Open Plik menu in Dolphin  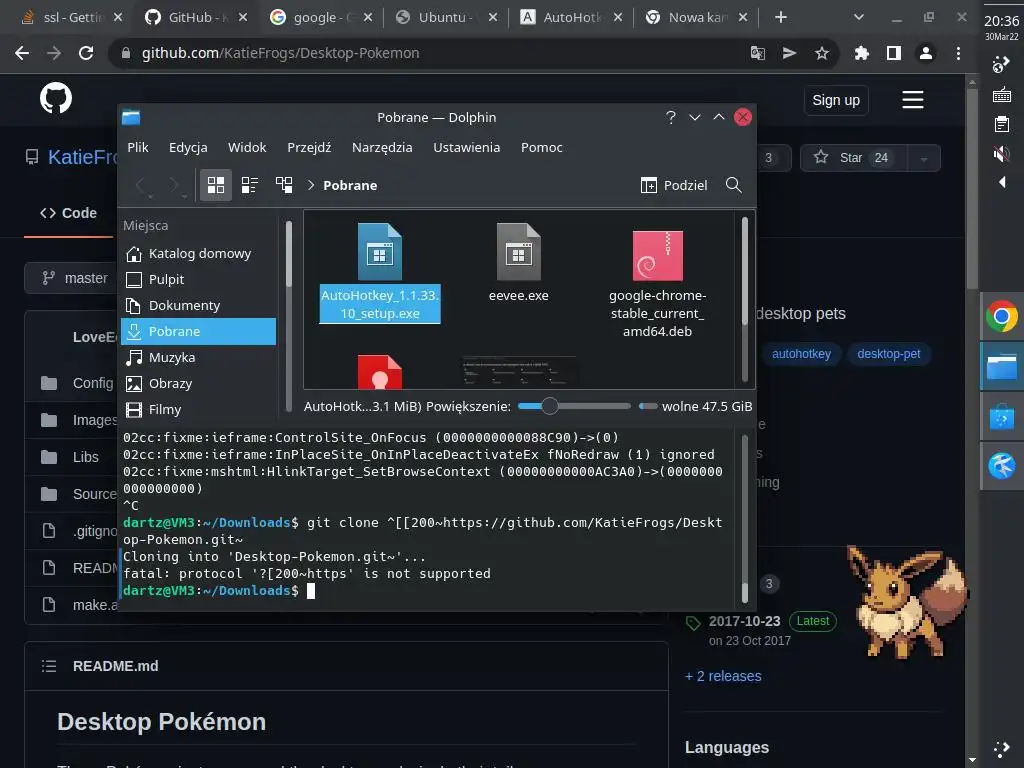[x=138, y=148]
